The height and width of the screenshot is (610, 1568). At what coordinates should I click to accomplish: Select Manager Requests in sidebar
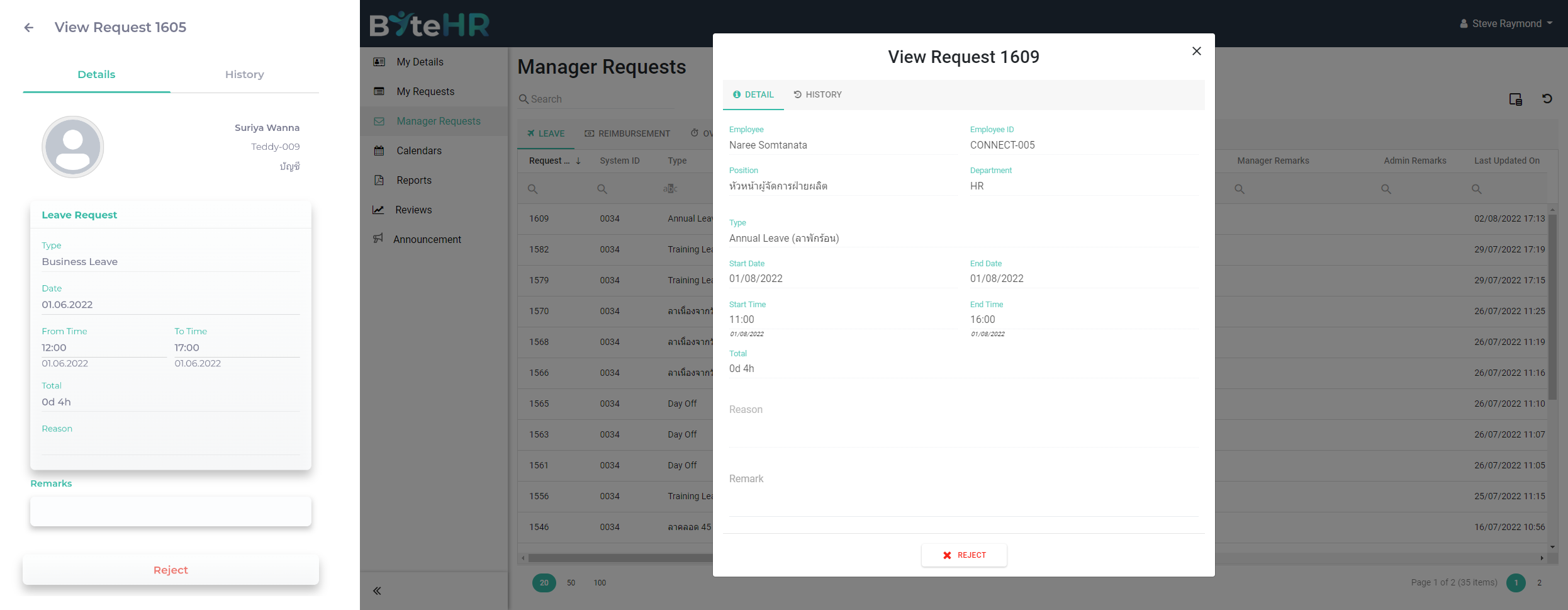(434, 121)
